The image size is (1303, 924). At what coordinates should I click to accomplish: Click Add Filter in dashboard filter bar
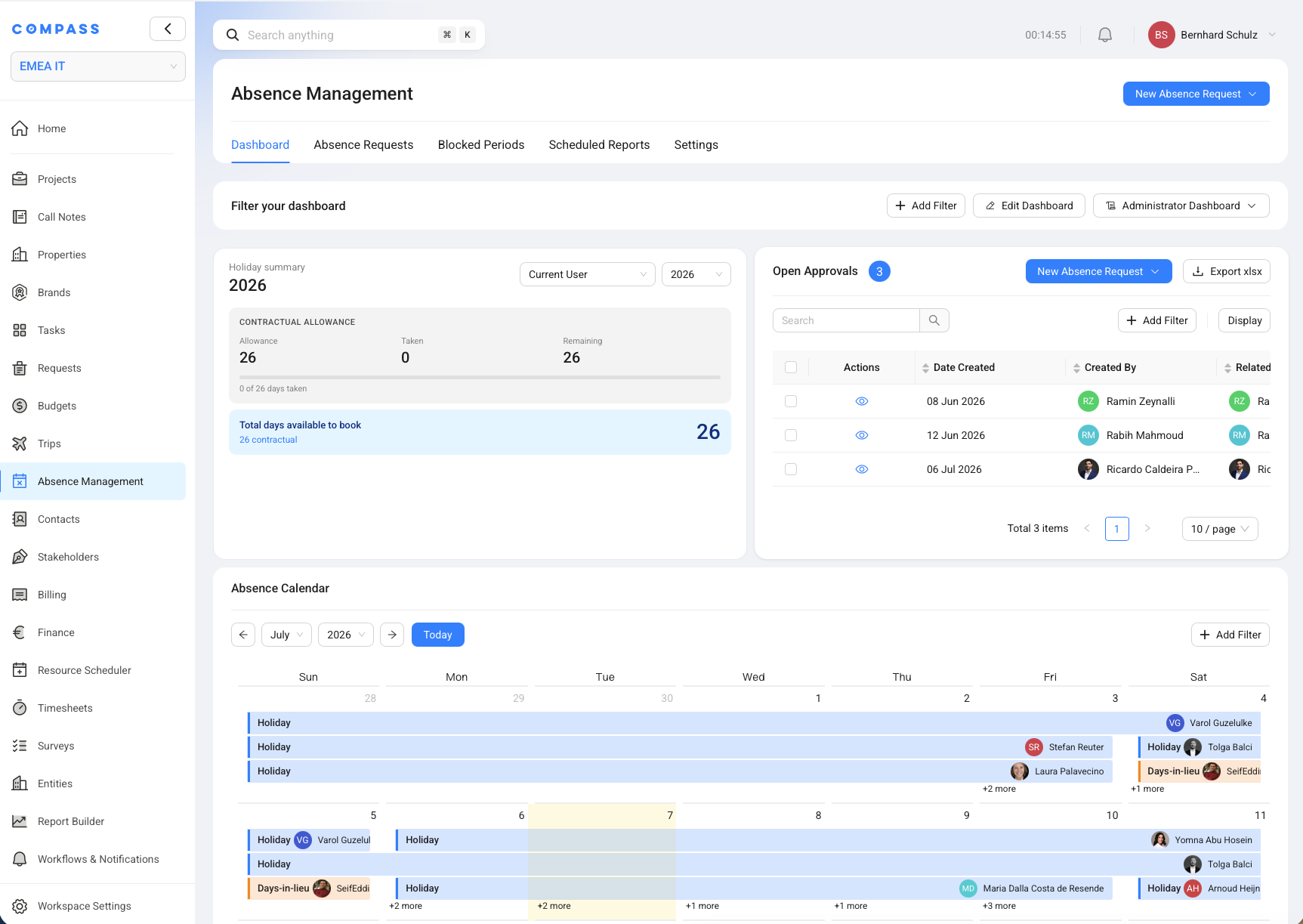coord(925,206)
